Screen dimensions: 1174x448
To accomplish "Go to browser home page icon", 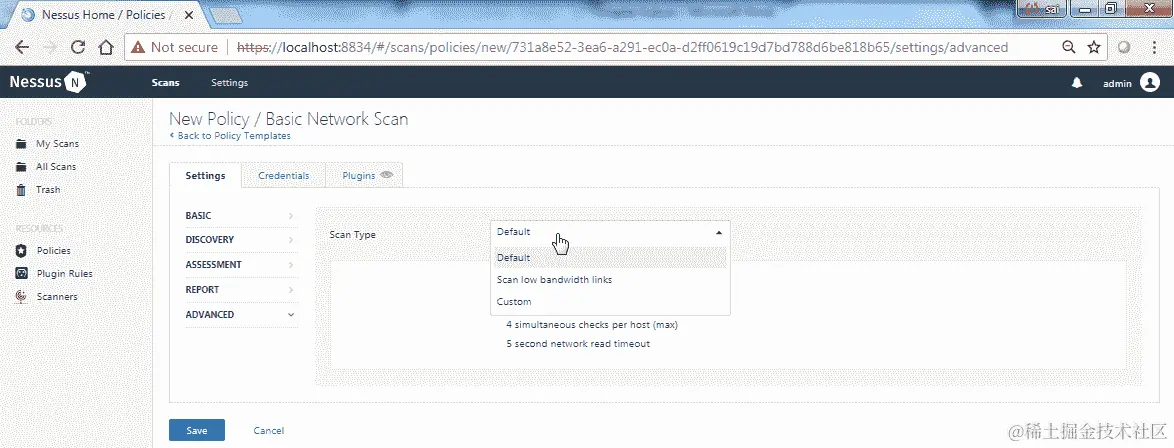I will click(106, 47).
